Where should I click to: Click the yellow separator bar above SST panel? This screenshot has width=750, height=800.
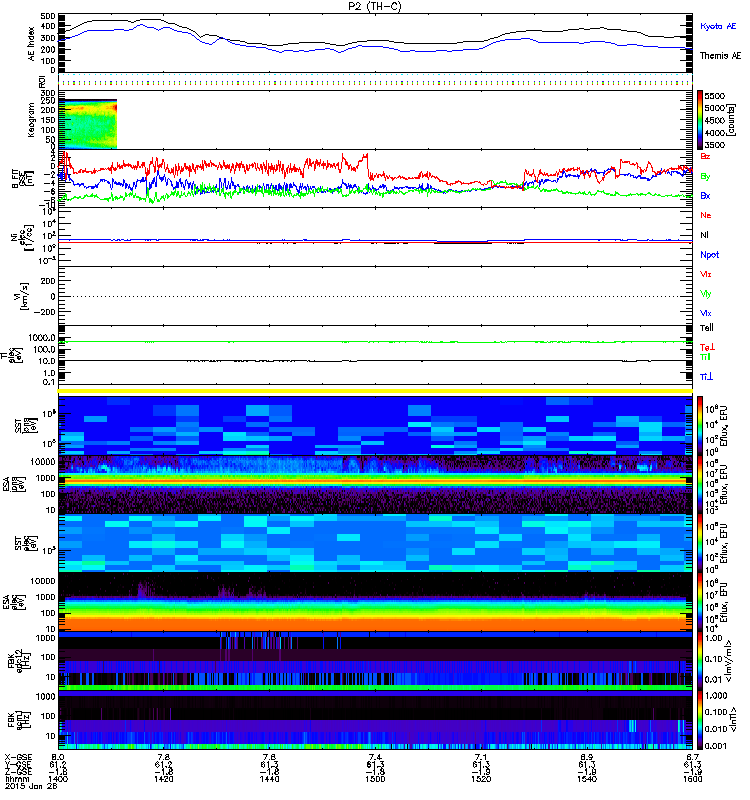click(x=375, y=391)
